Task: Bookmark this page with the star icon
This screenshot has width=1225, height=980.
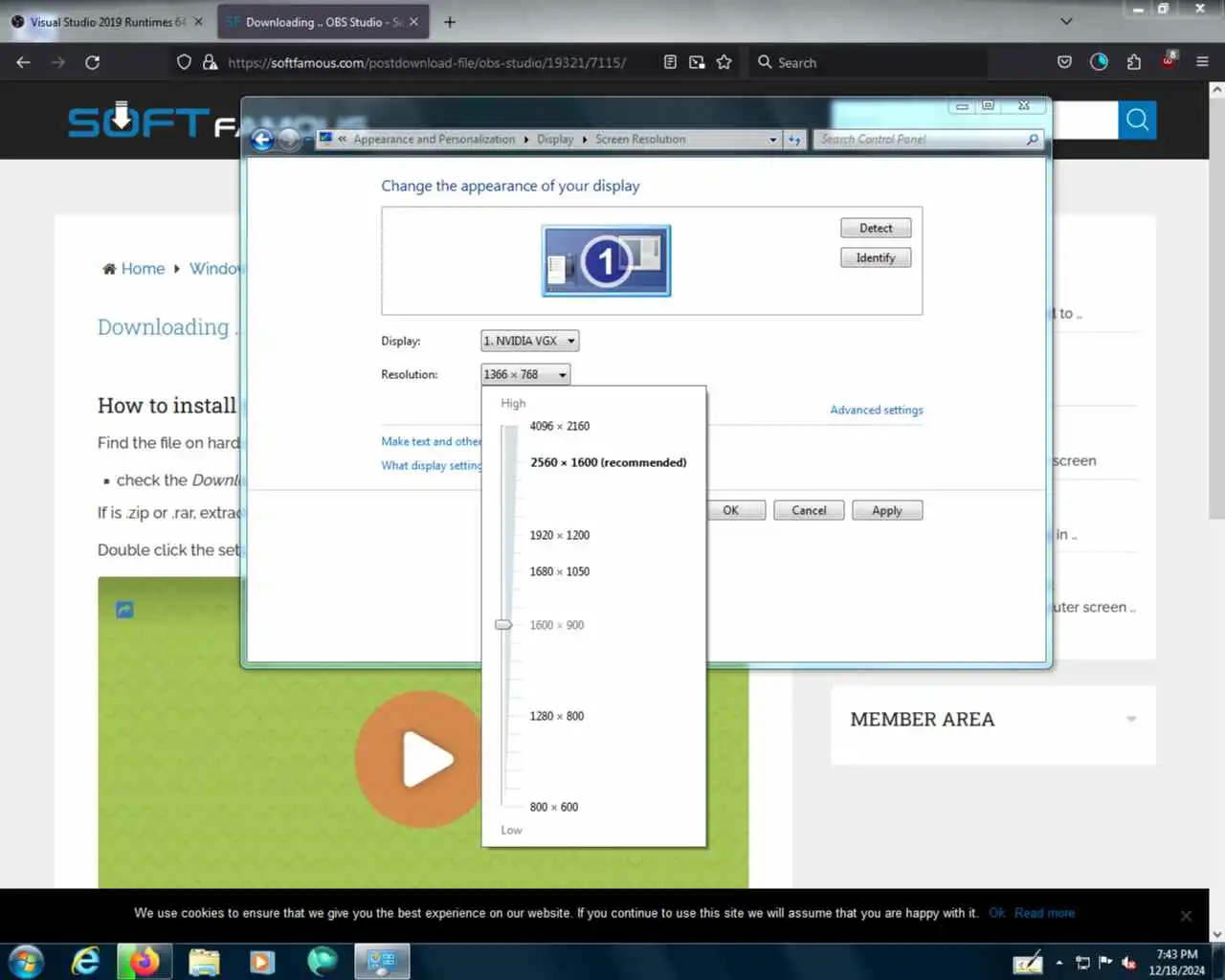Action: pyautogui.click(x=724, y=62)
